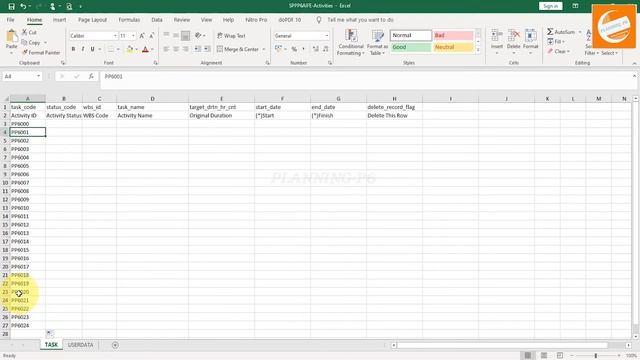This screenshot has height=360, width=640.
Task: Click the vertical scrollbar down arrow
Action: point(636,337)
